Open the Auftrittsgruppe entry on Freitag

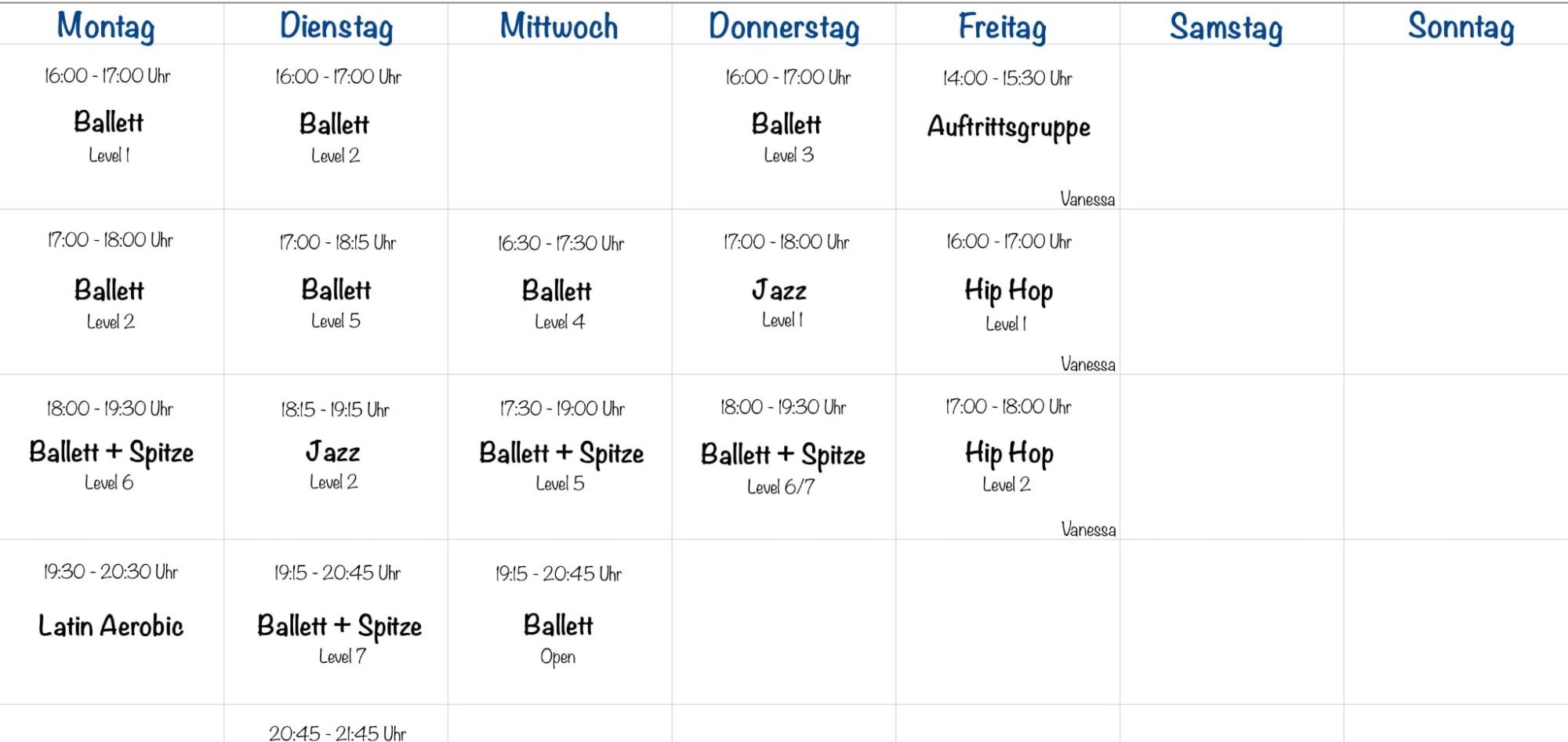click(x=1008, y=127)
